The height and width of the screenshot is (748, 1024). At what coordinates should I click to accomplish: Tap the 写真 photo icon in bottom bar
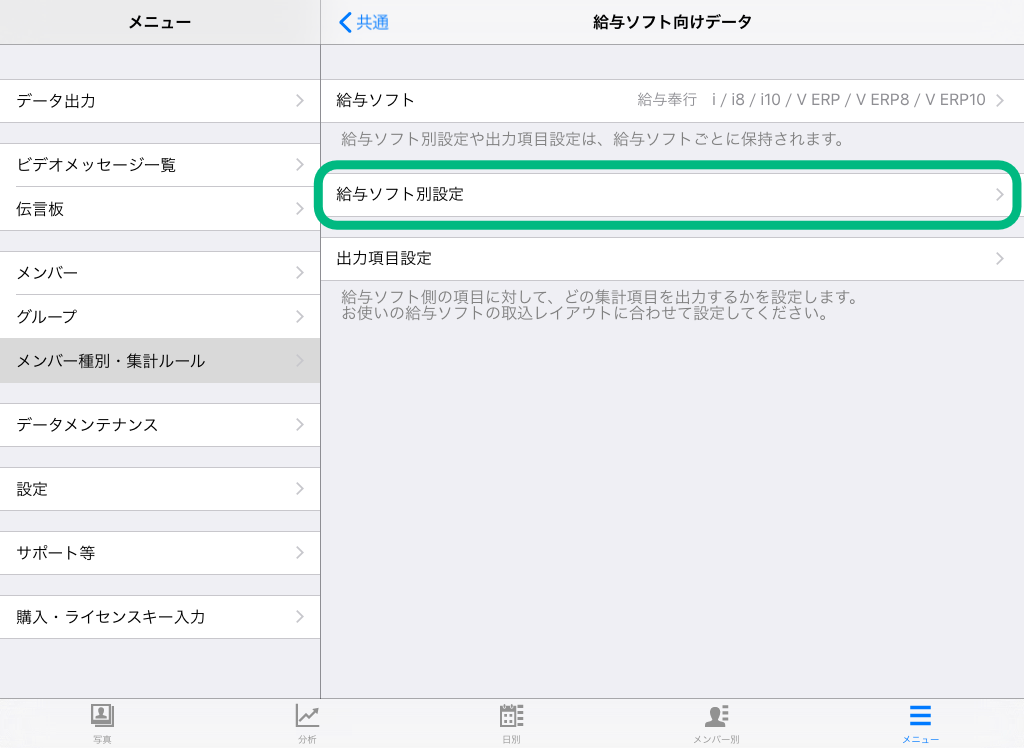[102, 716]
